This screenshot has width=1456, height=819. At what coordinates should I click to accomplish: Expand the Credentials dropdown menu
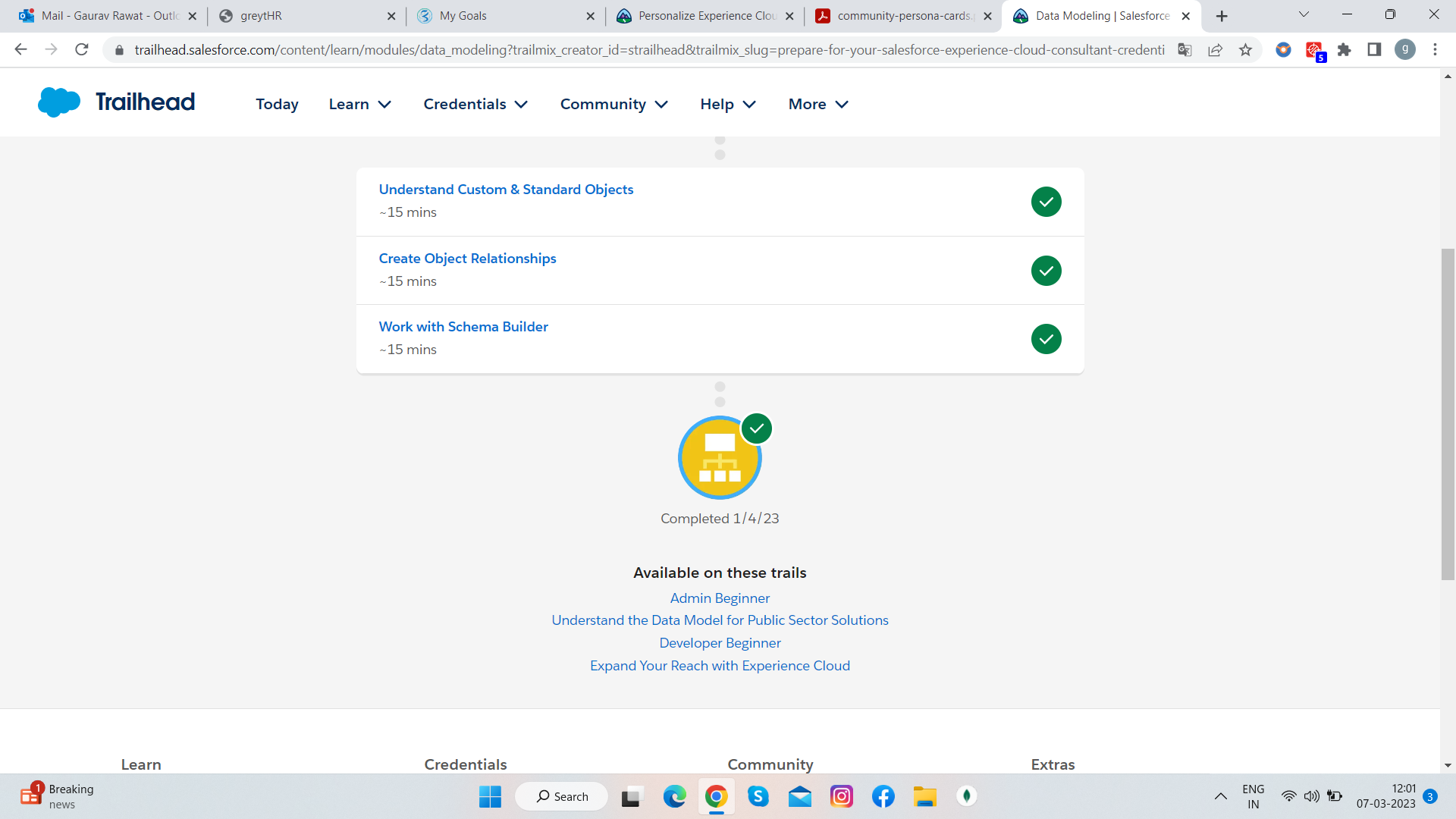pos(475,104)
